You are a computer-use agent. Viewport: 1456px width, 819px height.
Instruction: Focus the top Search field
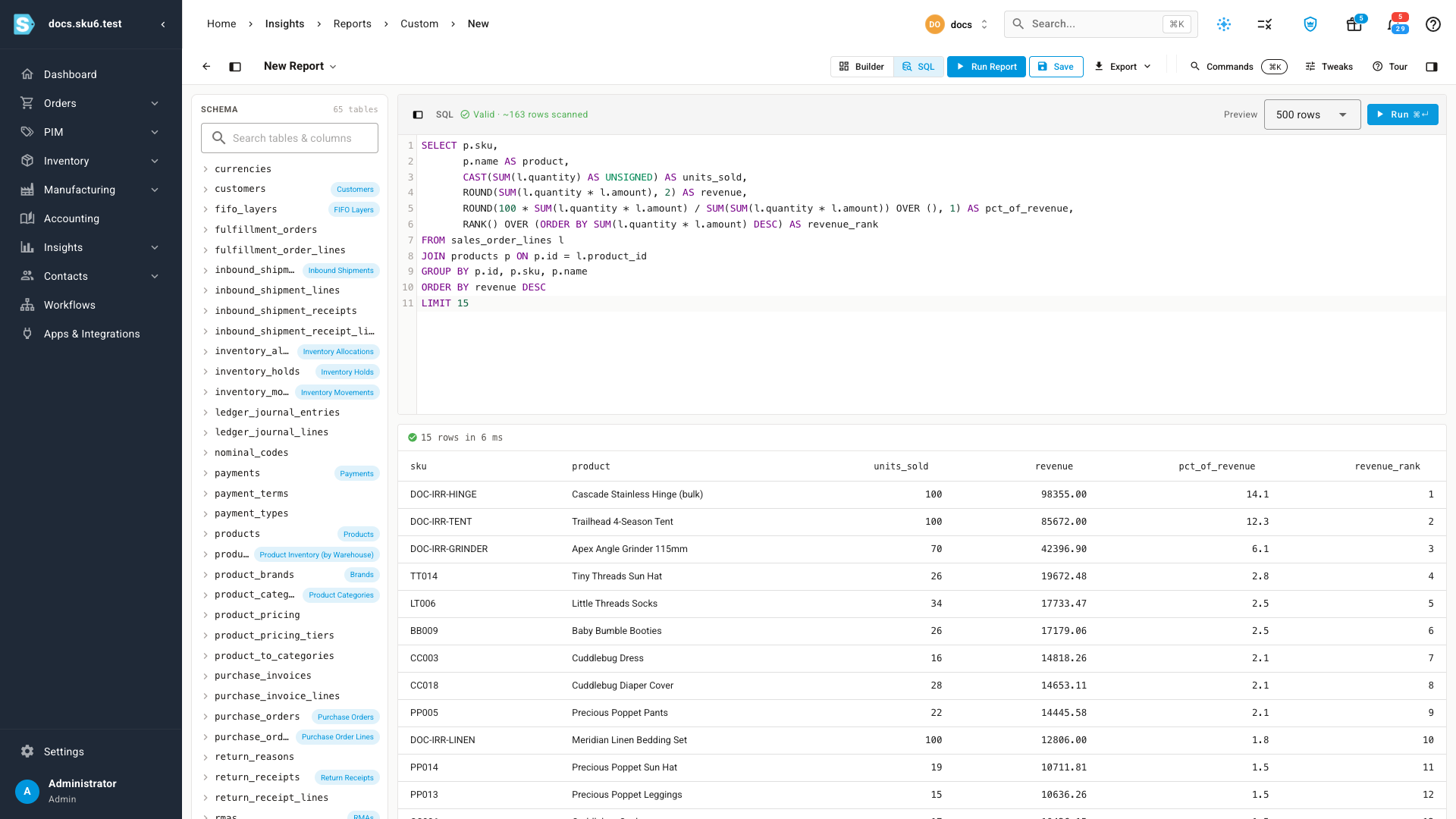point(1100,24)
